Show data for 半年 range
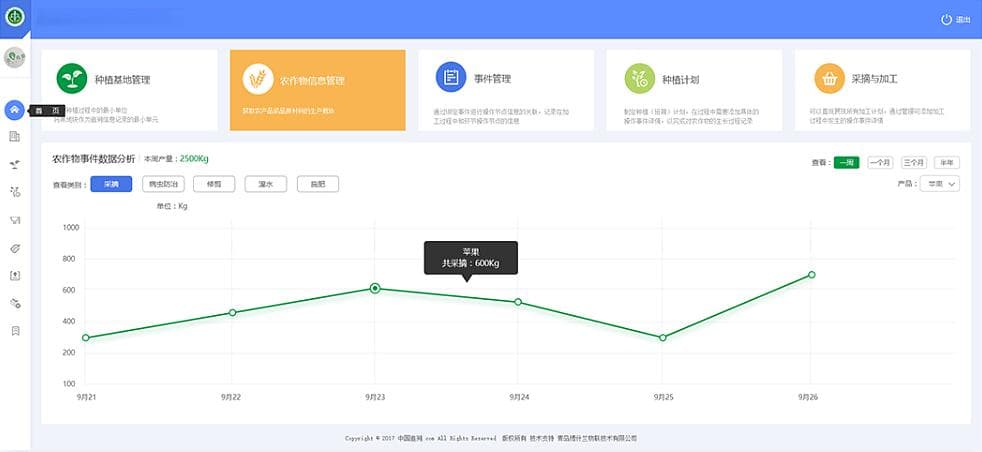 [x=947, y=163]
